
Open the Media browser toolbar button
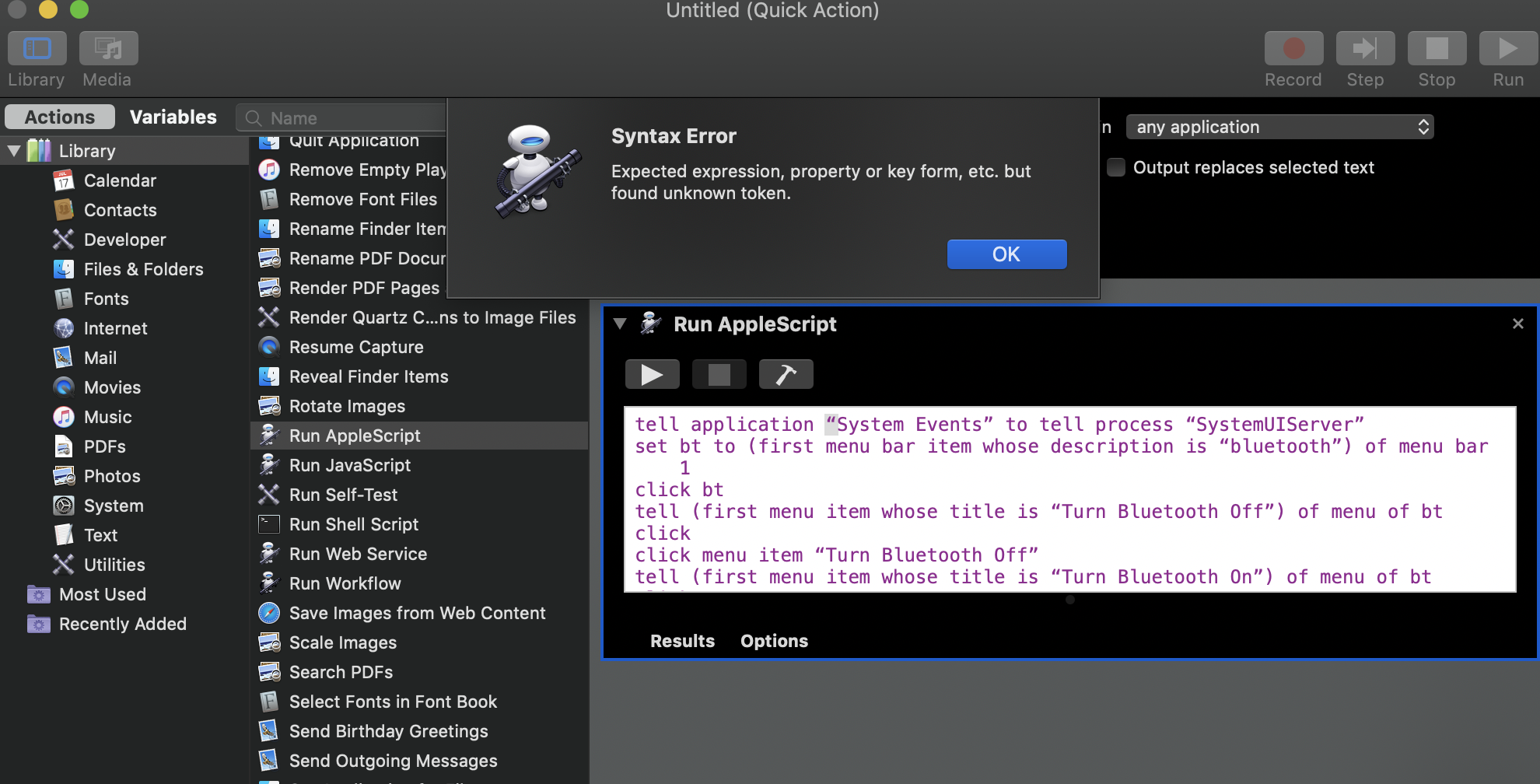[x=108, y=48]
